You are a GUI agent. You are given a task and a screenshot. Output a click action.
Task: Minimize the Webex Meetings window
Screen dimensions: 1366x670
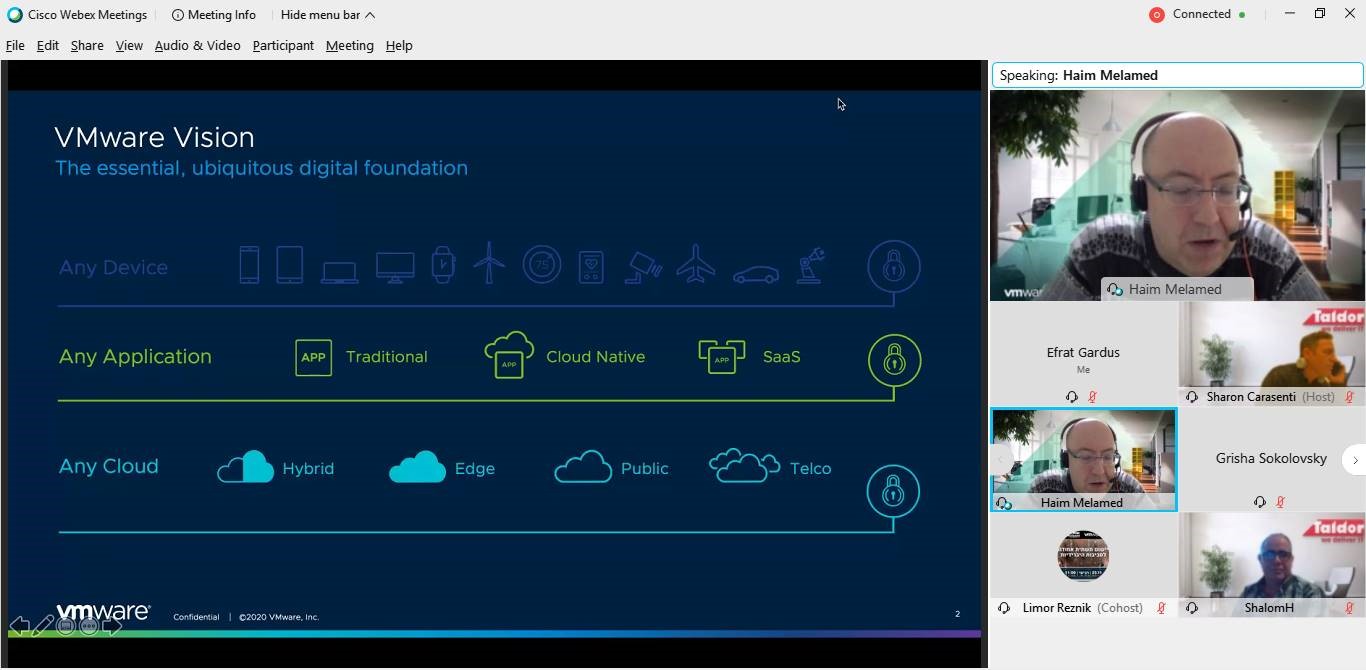(x=1290, y=14)
